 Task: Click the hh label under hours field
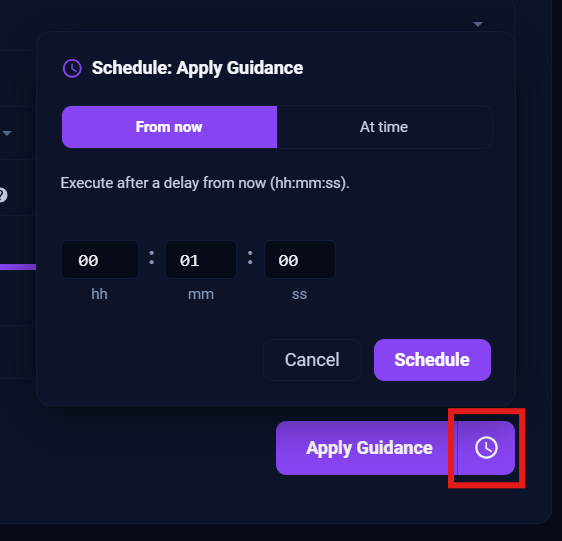pos(99,294)
